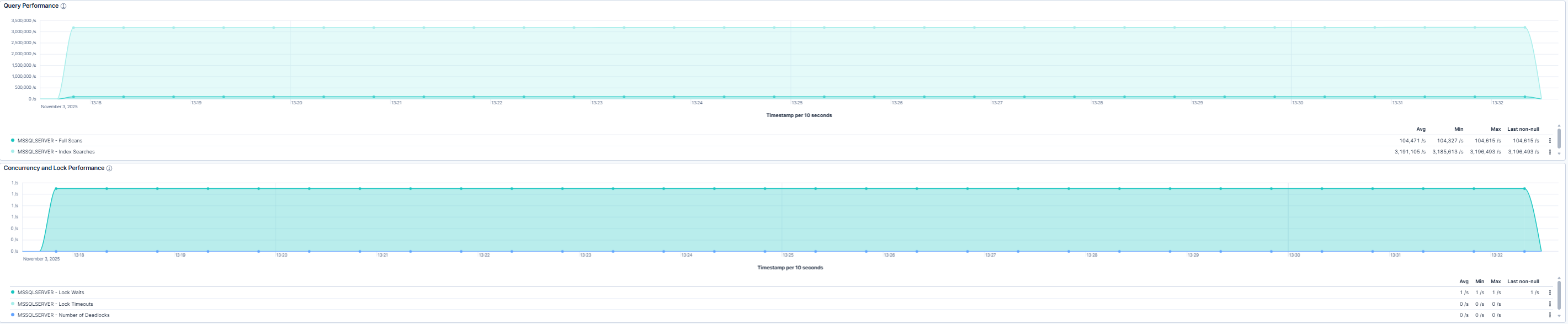Click the Full Scans legend color dot

(x=13, y=141)
